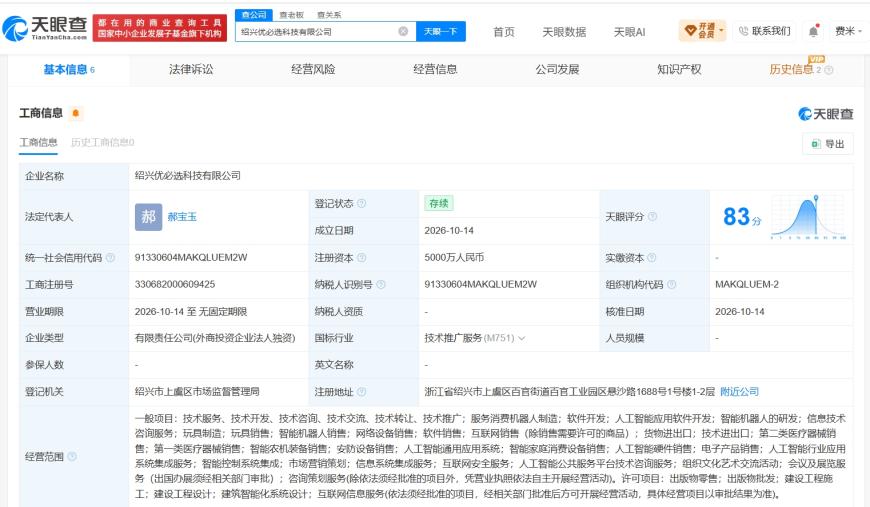Open 天眼数据 in top navigation
Screen dimensions: 870x507
tap(564, 32)
